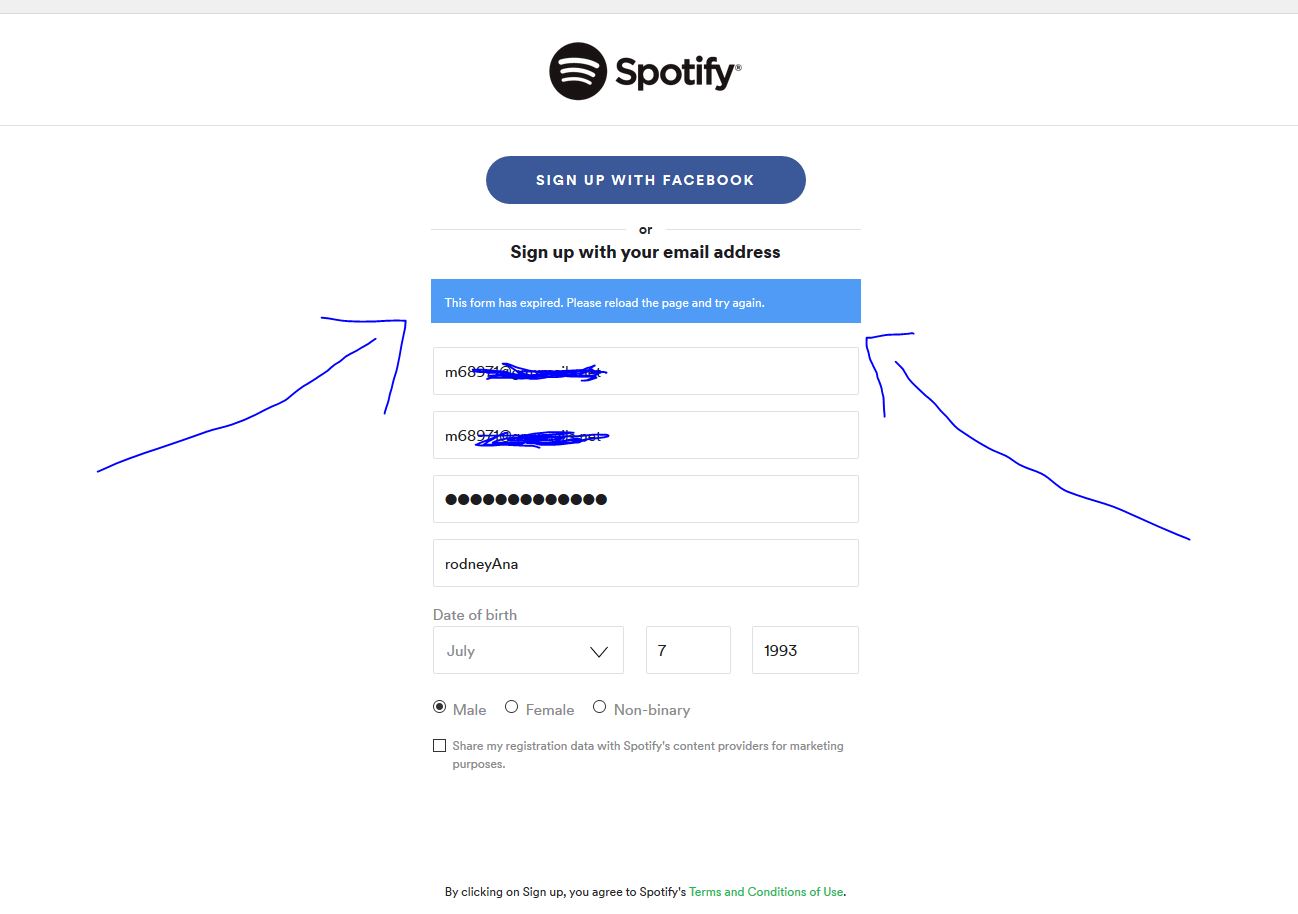This screenshot has width=1298, height=914.
Task: Focus the masked password field
Action: [645, 499]
